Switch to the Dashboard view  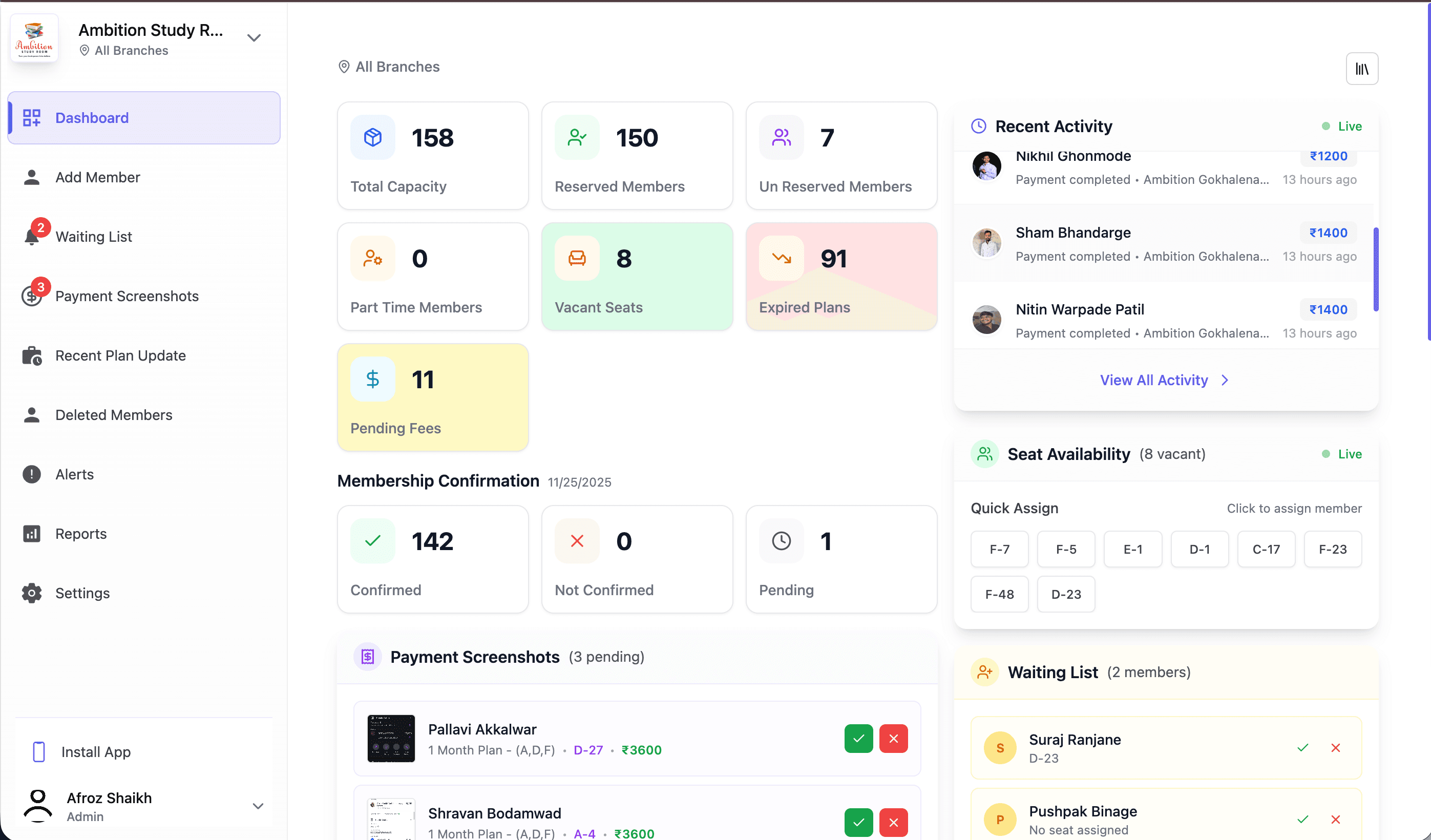[x=92, y=118]
